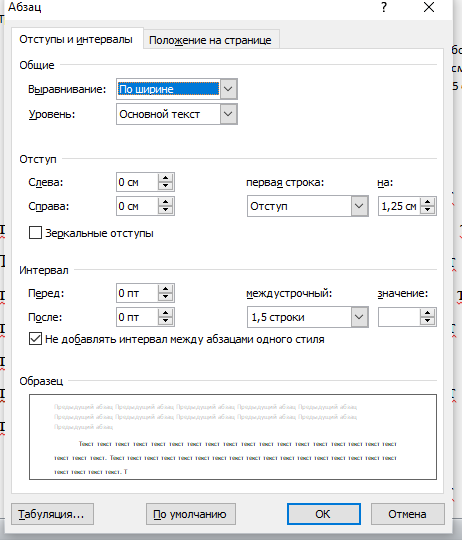Open the первая строка dropdown arrow
This screenshot has width=462, height=540.
tap(359, 206)
